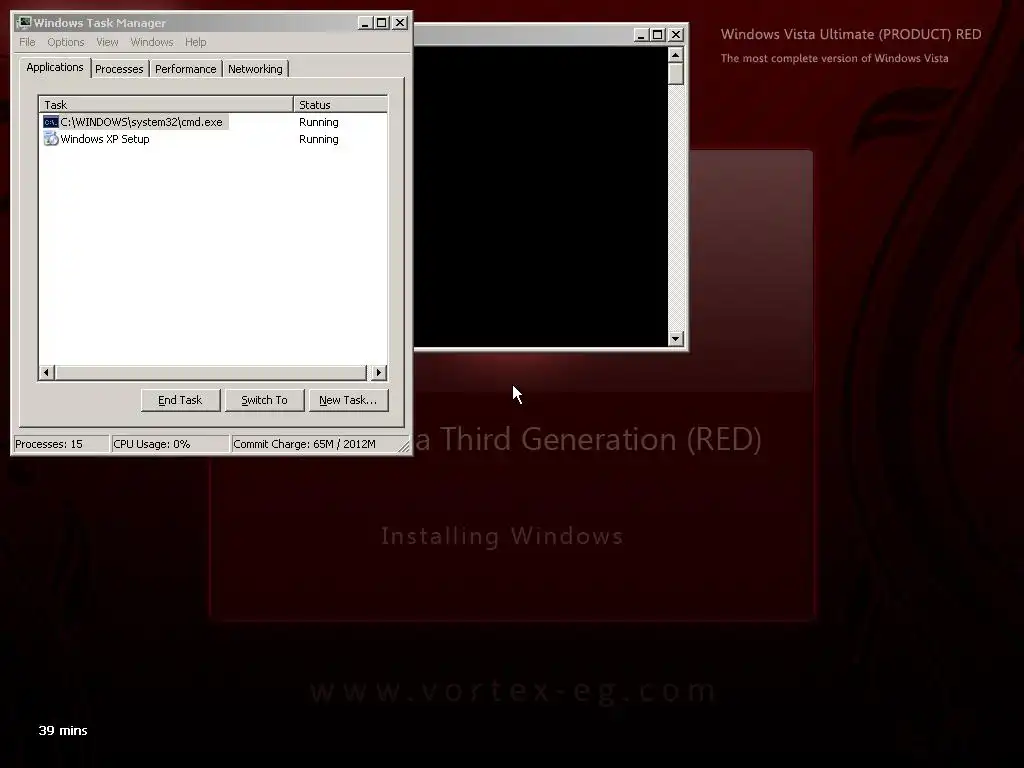Screen dimensions: 1024x768
Task: Click the Commit Charge status entry
Action: point(313,444)
